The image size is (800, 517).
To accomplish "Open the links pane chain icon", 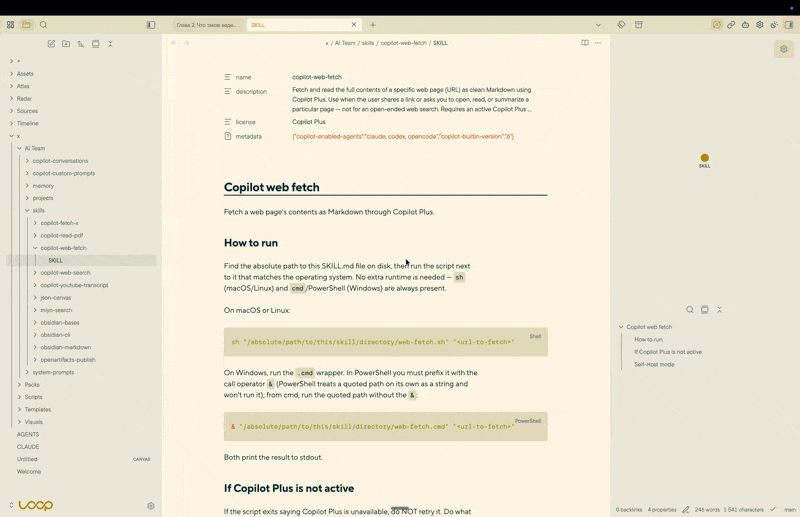I will click(731, 24).
